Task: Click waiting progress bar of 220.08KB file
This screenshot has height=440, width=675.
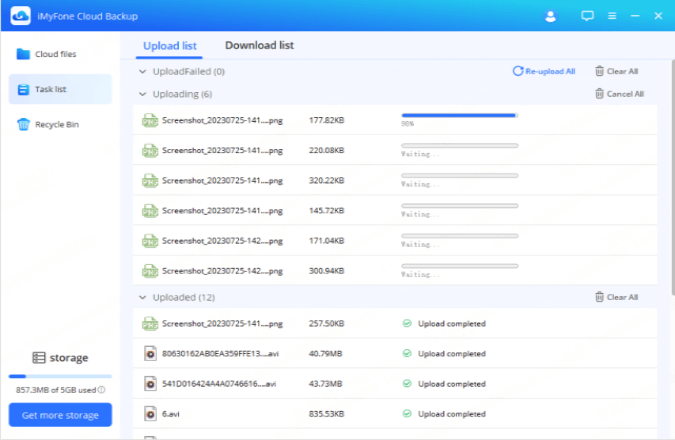Action: (459, 146)
